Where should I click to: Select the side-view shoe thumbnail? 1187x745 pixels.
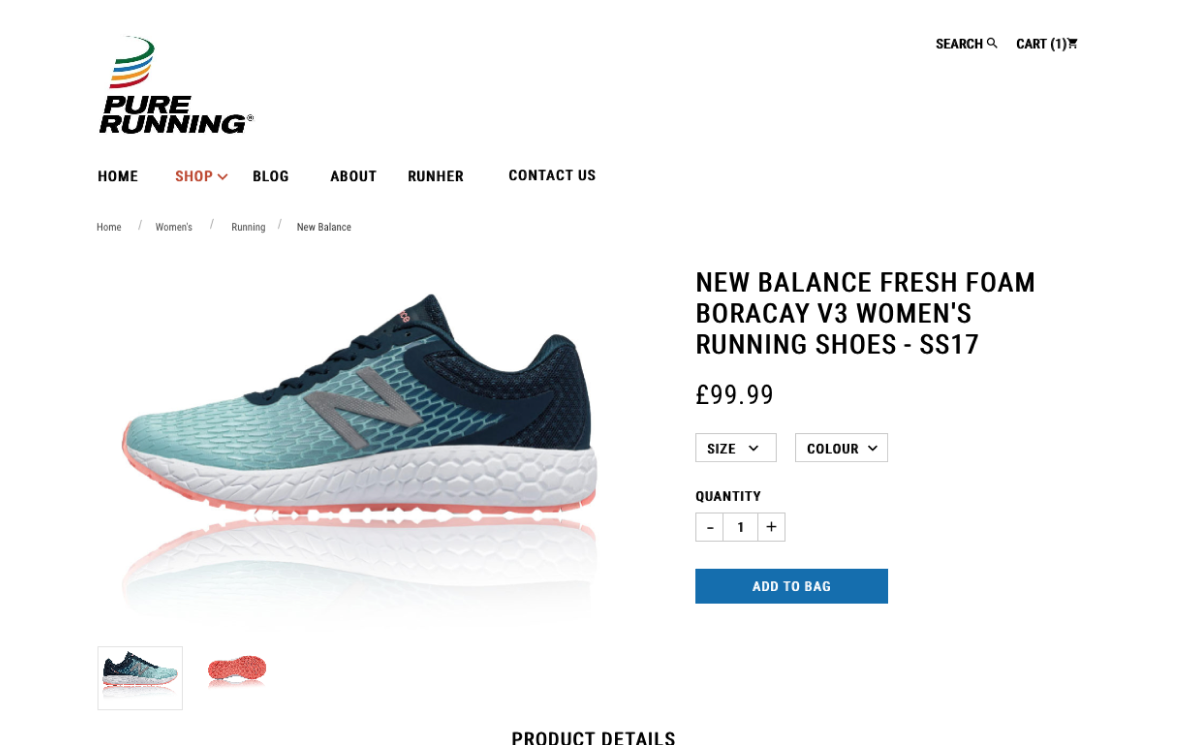(x=140, y=678)
